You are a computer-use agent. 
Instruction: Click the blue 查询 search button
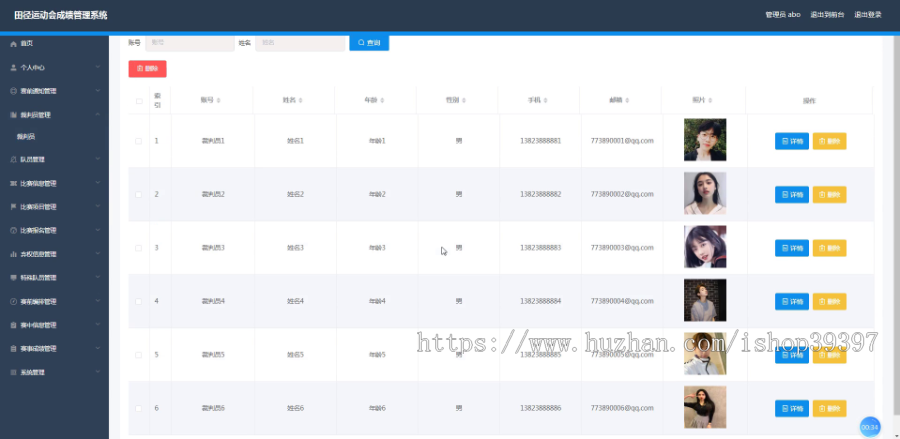click(x=369, y=42)
